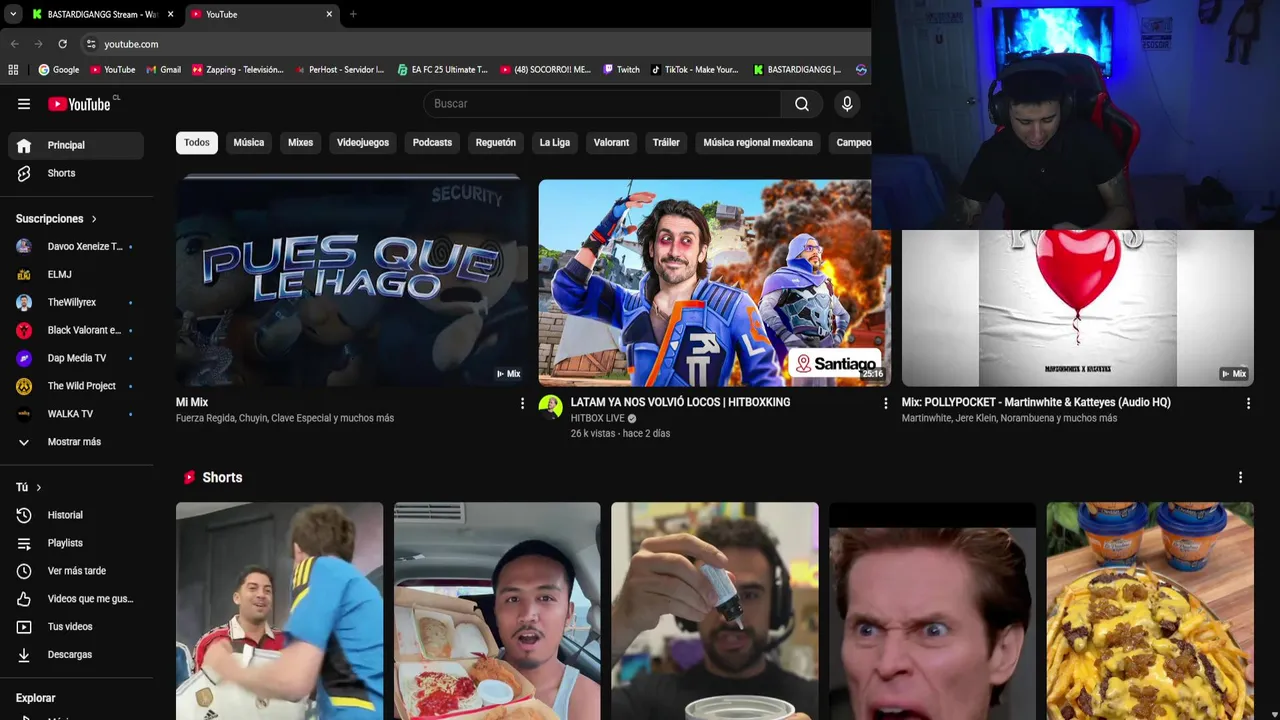
Task: Expand the Tú section
Action: [29, 487]
